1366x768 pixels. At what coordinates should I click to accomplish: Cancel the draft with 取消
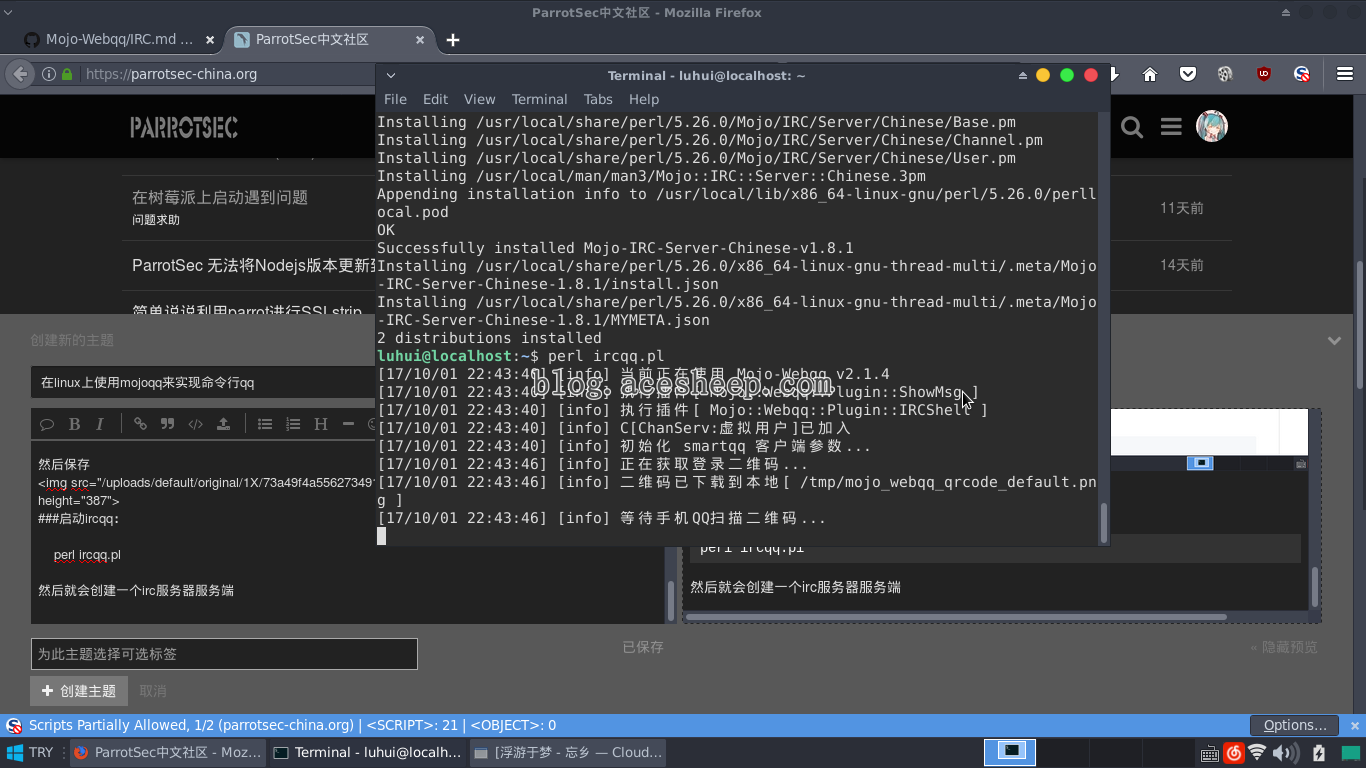[153, 691]
